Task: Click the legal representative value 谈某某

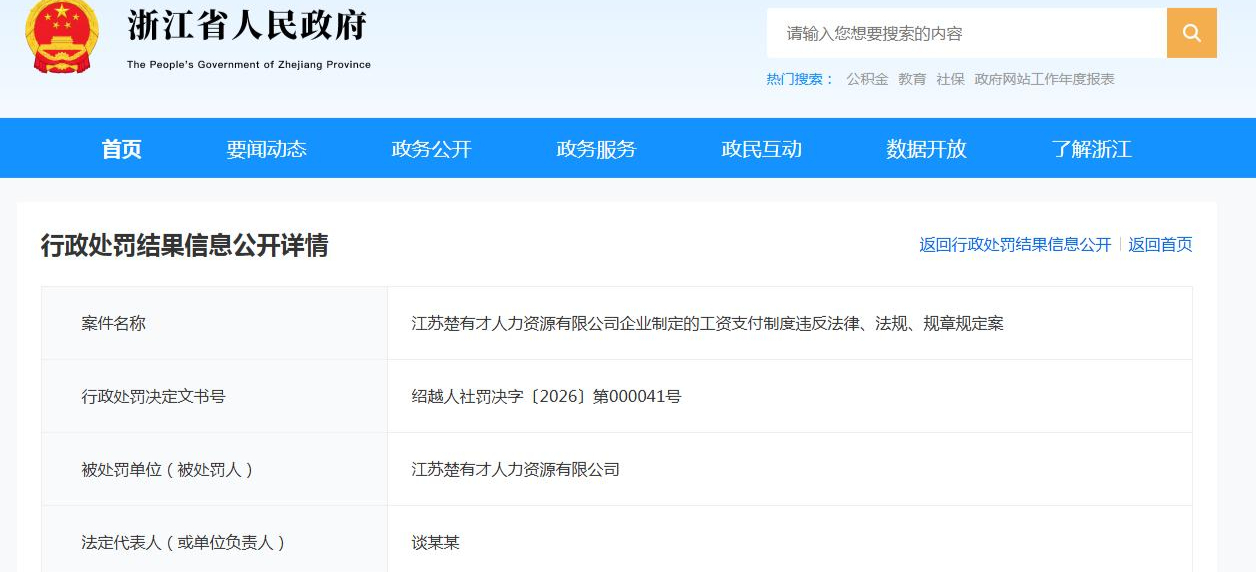Action: [x=435, y=543]
